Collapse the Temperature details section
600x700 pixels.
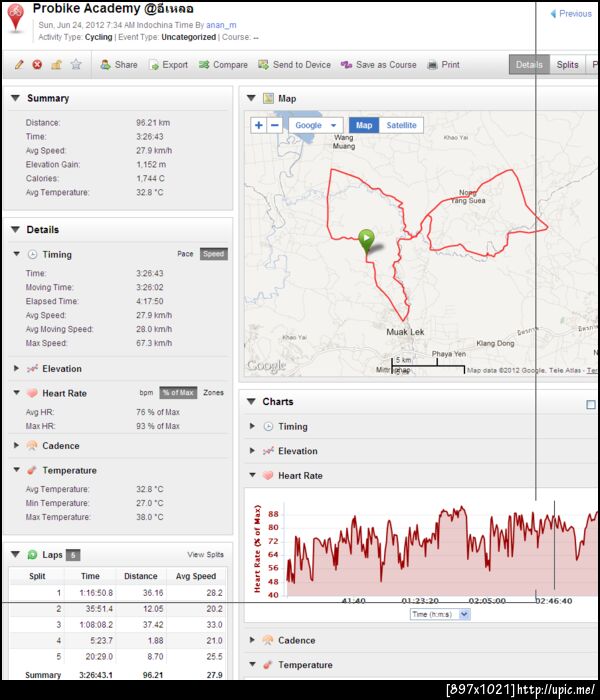[x=17, y=470]
